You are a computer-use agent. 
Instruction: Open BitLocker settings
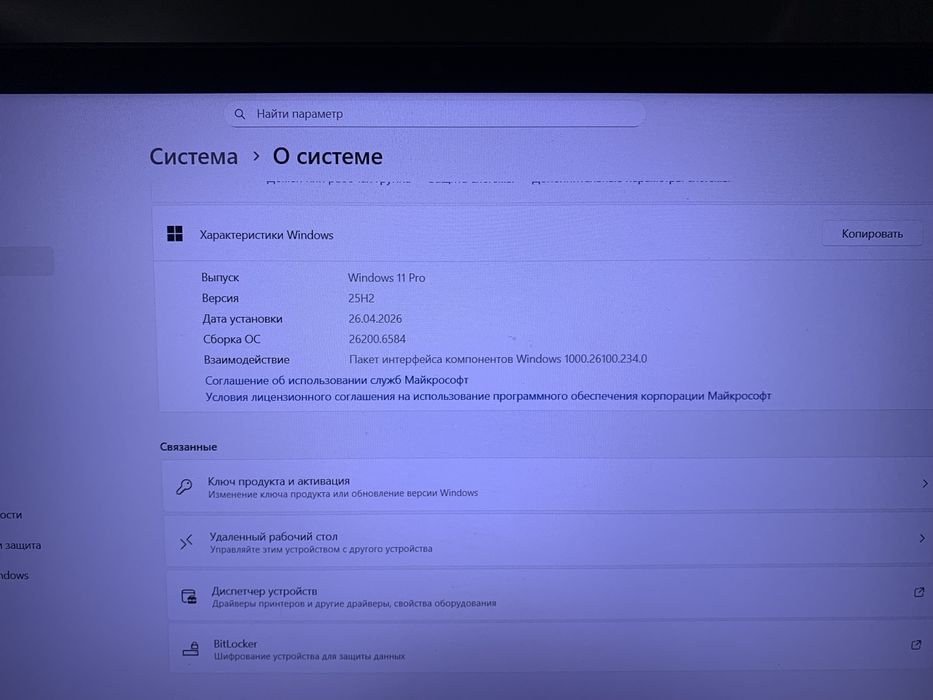(x=552, y=648)
